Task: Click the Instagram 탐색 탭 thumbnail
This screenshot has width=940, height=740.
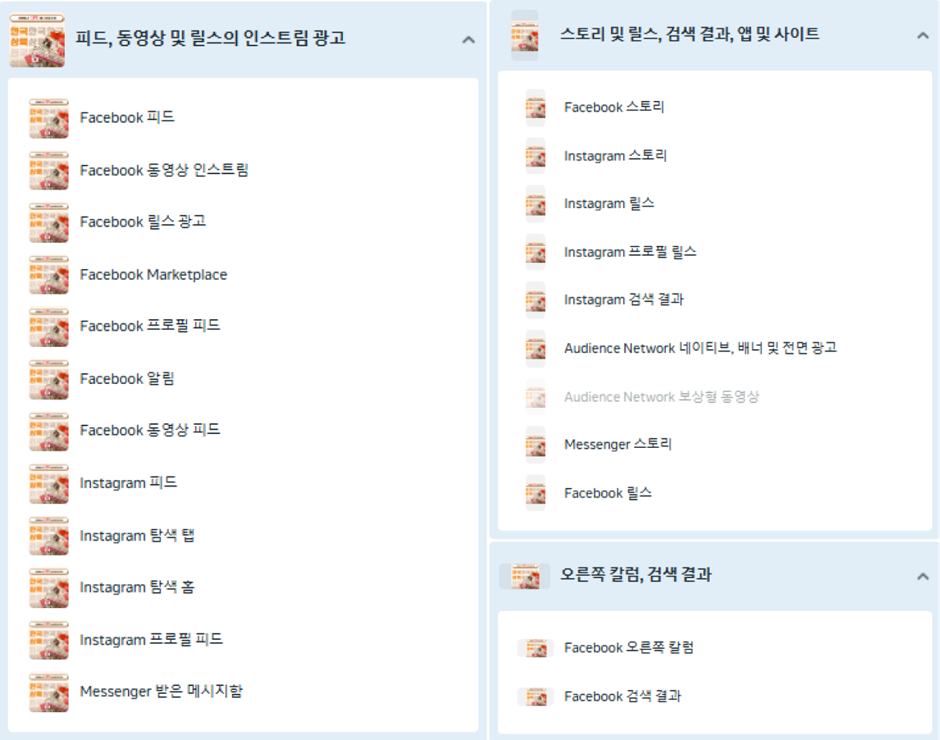Action: [x=49, y=536]
